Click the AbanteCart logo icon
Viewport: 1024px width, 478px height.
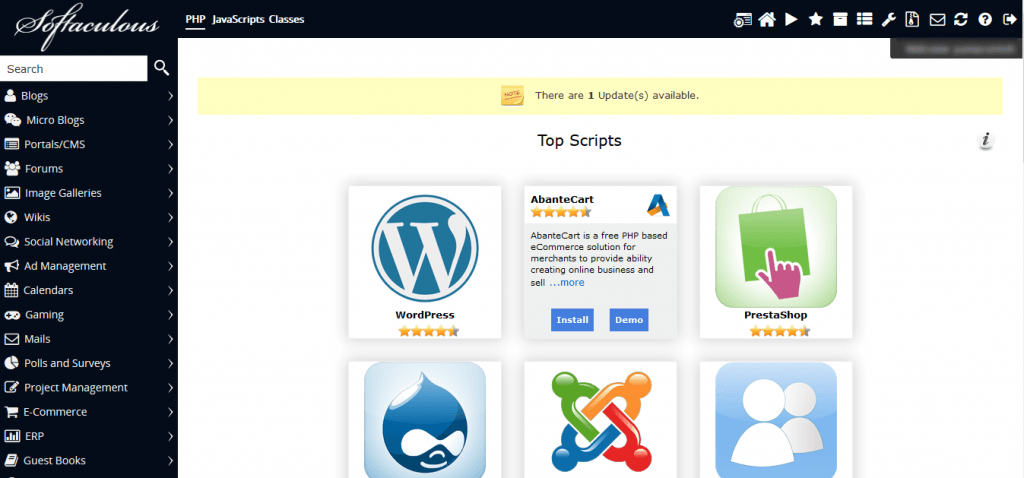tap(658, 205)
